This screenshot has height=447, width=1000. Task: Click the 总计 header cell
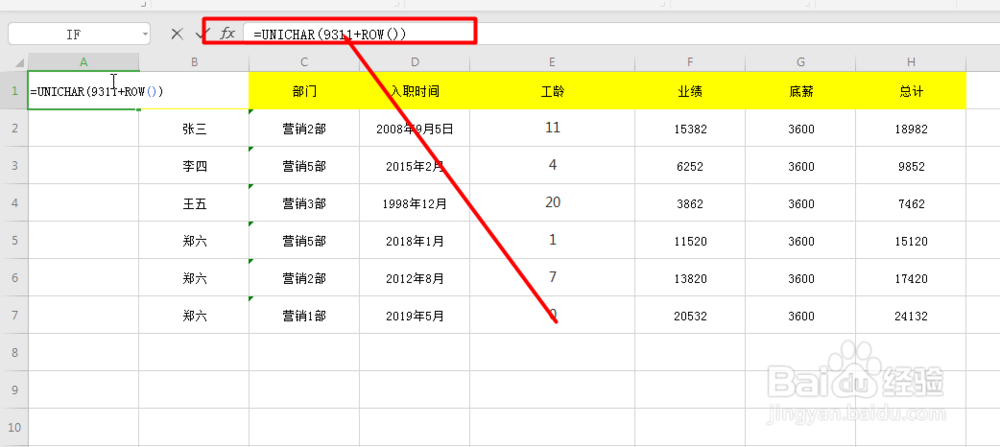pyautogui.click(x=911, y=91)
